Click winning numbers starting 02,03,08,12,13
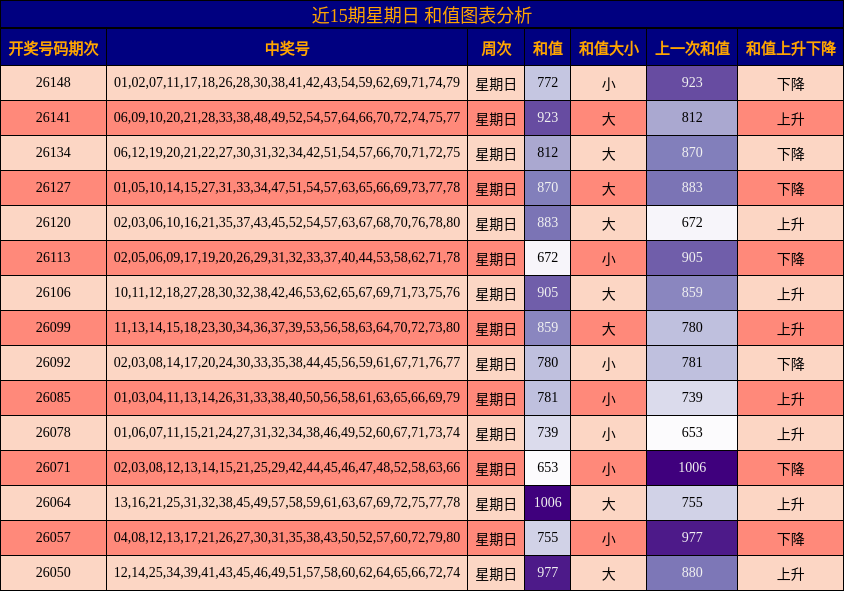This screenshot has height=591, width=844. tap(287, 468)
